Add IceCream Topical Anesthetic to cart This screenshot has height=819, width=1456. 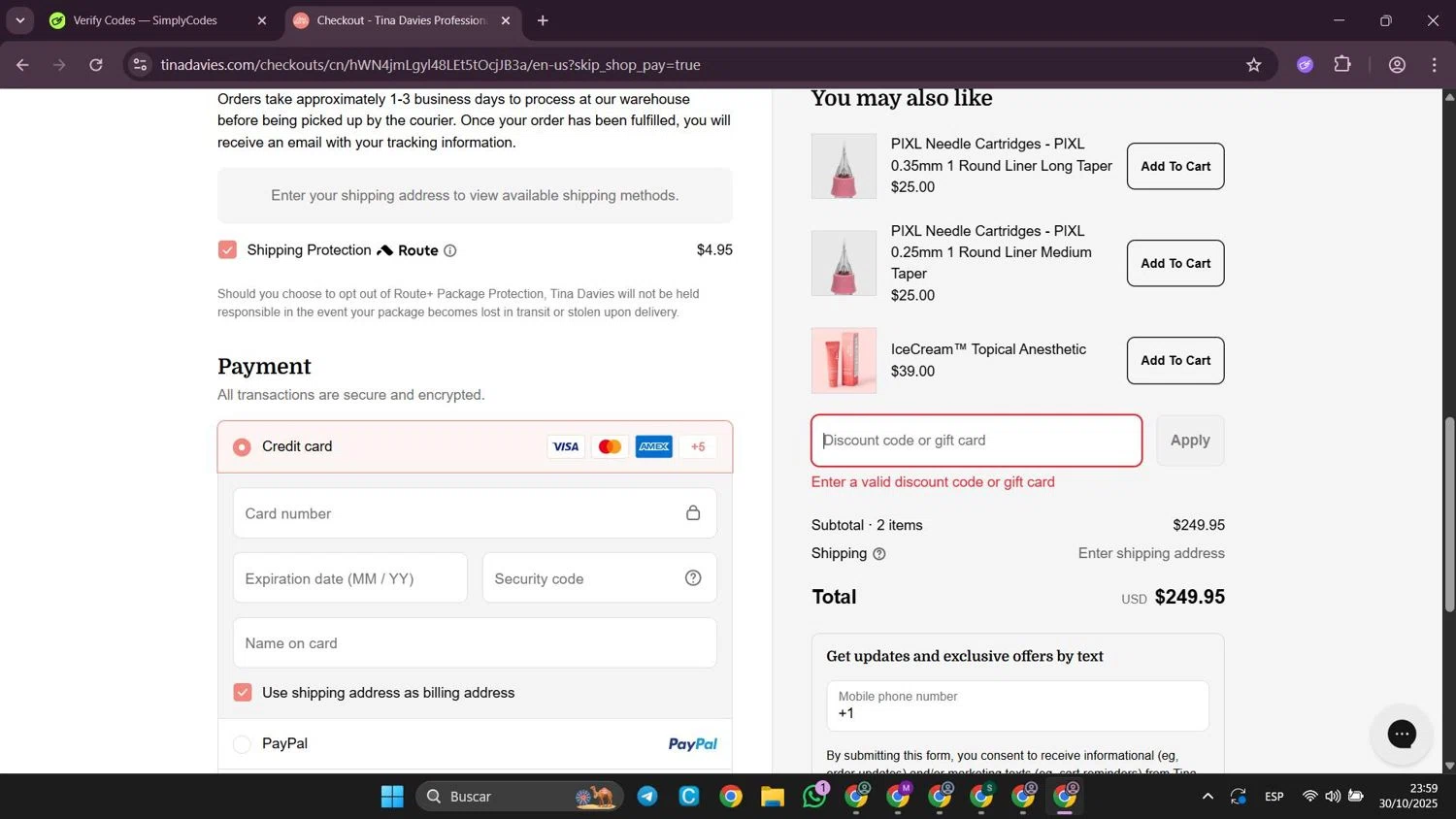click(x=1175, y=360)
